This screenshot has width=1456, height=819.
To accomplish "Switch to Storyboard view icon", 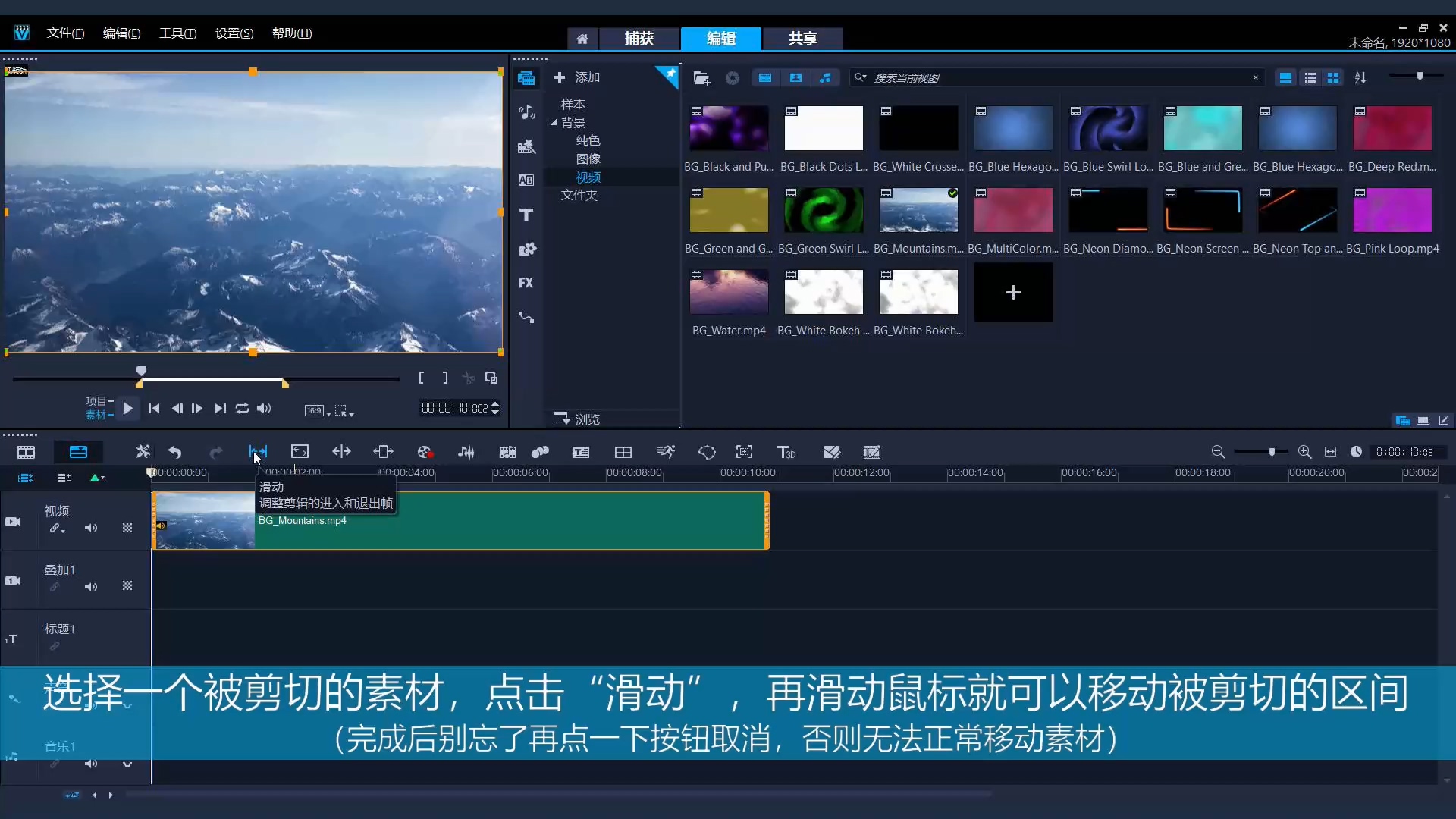I will point(26,452).
